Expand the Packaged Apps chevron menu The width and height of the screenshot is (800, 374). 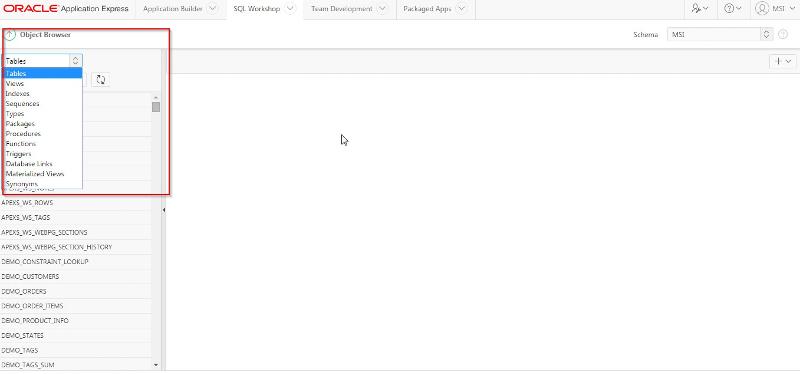click(461, 9)
